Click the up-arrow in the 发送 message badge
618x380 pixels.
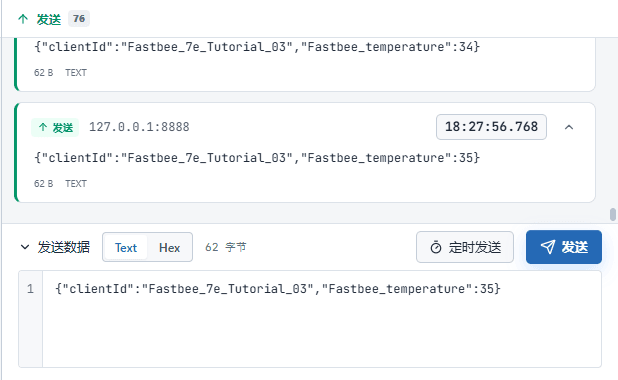pyautogui.click(x=43, y=127)
